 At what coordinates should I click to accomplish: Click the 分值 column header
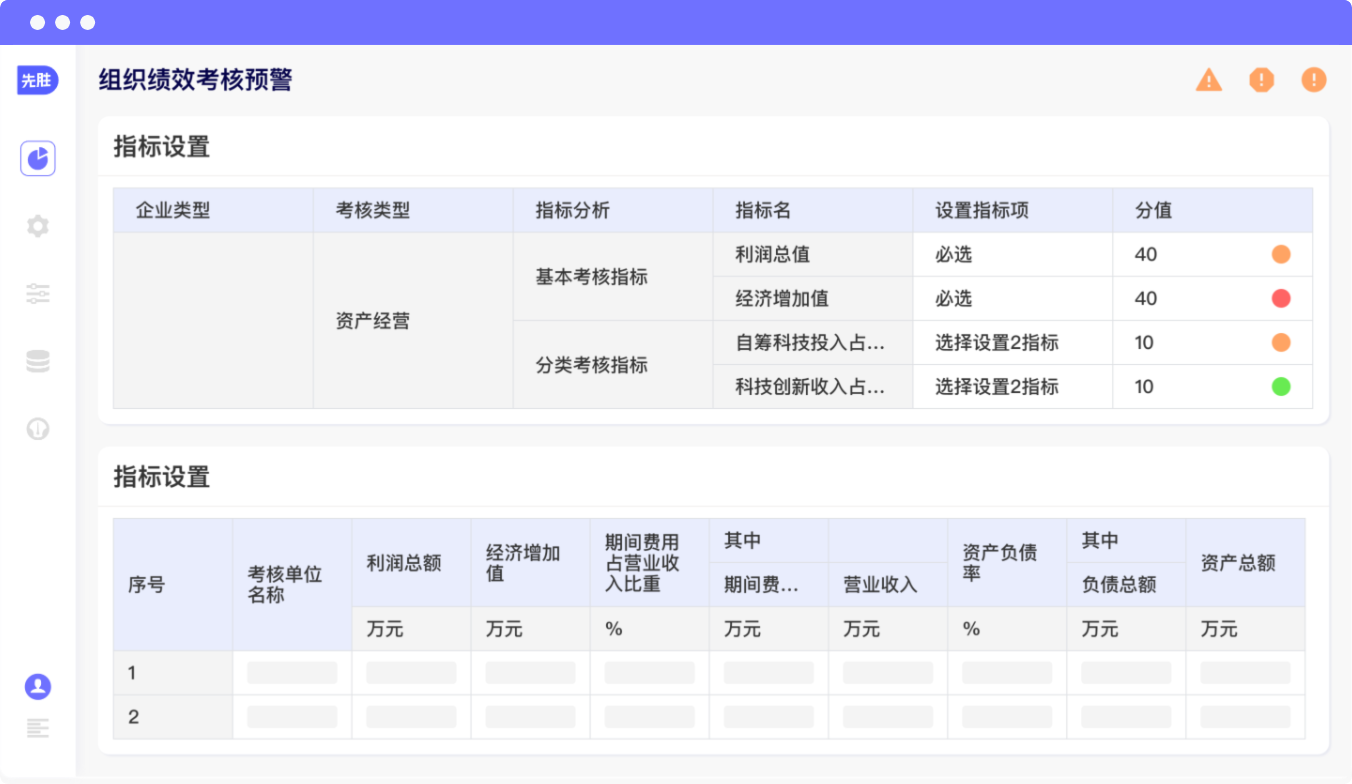(x=1154, y=211)
